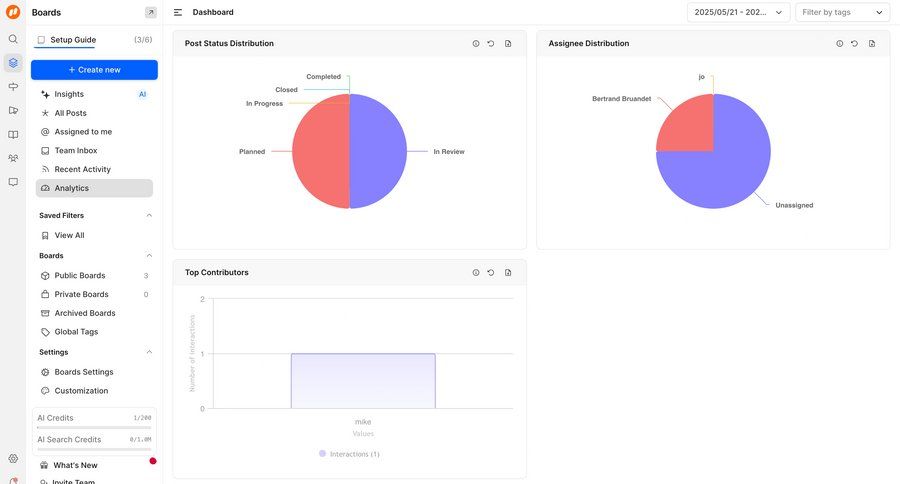Click the Completed chart label
The width and height of the screenshot is (900, 484).
coord(323,76)
